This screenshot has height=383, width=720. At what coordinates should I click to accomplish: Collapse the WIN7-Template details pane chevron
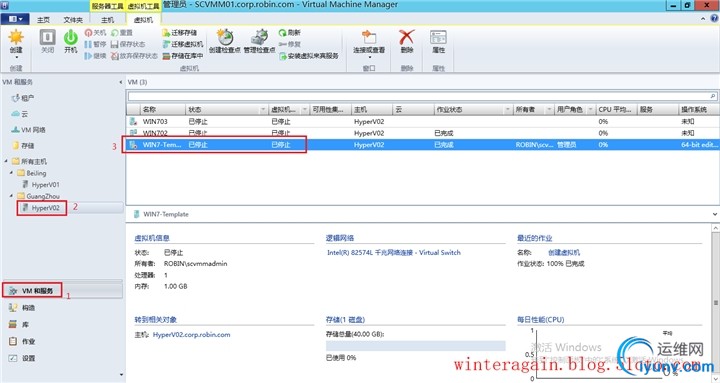715,214
